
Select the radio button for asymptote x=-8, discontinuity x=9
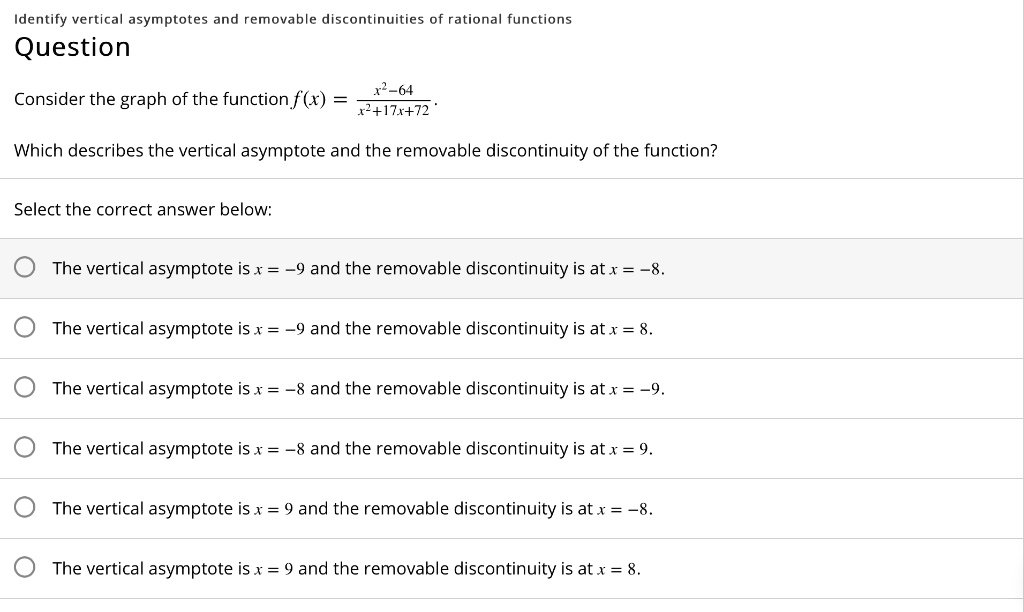point(24,447)
